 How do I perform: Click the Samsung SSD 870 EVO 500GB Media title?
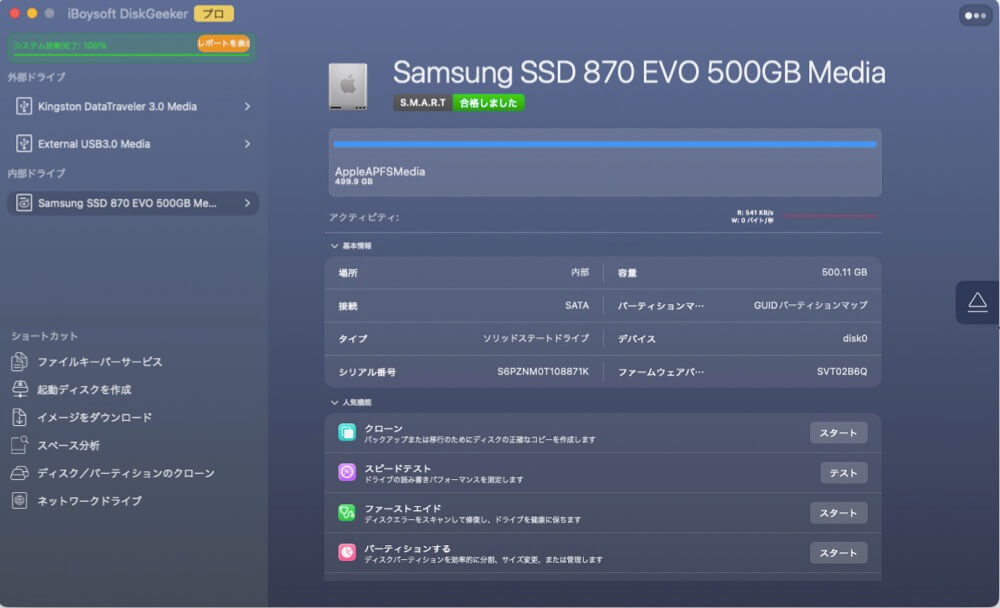(638, 73)
